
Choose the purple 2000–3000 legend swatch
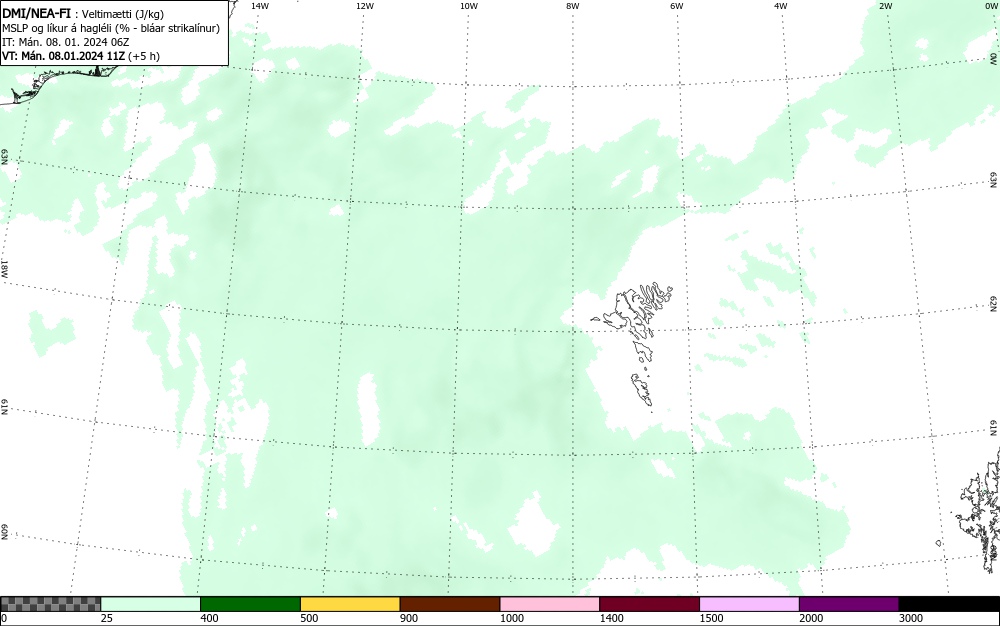849,604
